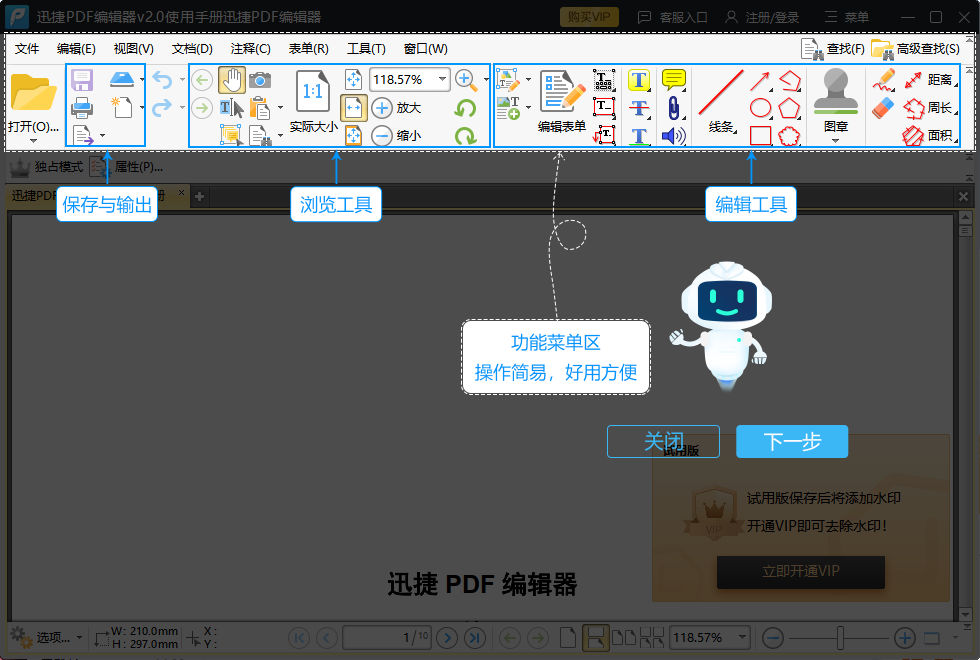The image size is (980, 660).
Task: Open the 工具(T) menu
Action: pyautogui.click(x=366, y=49)
